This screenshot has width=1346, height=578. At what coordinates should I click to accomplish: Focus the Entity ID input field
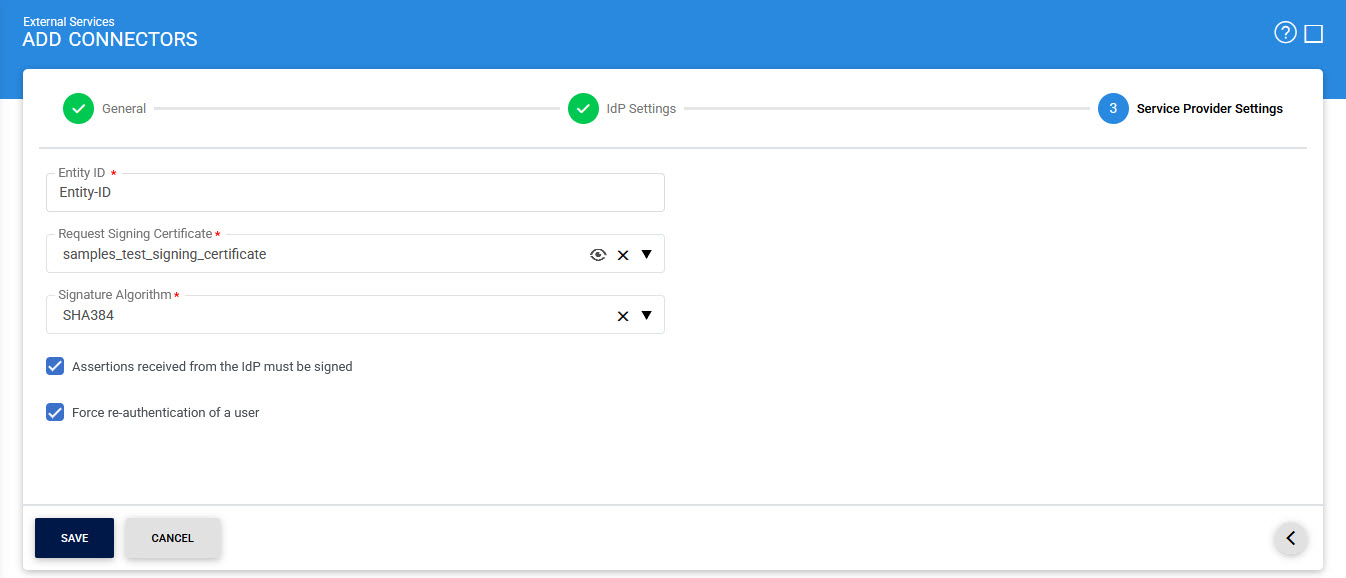coord(355,192)
